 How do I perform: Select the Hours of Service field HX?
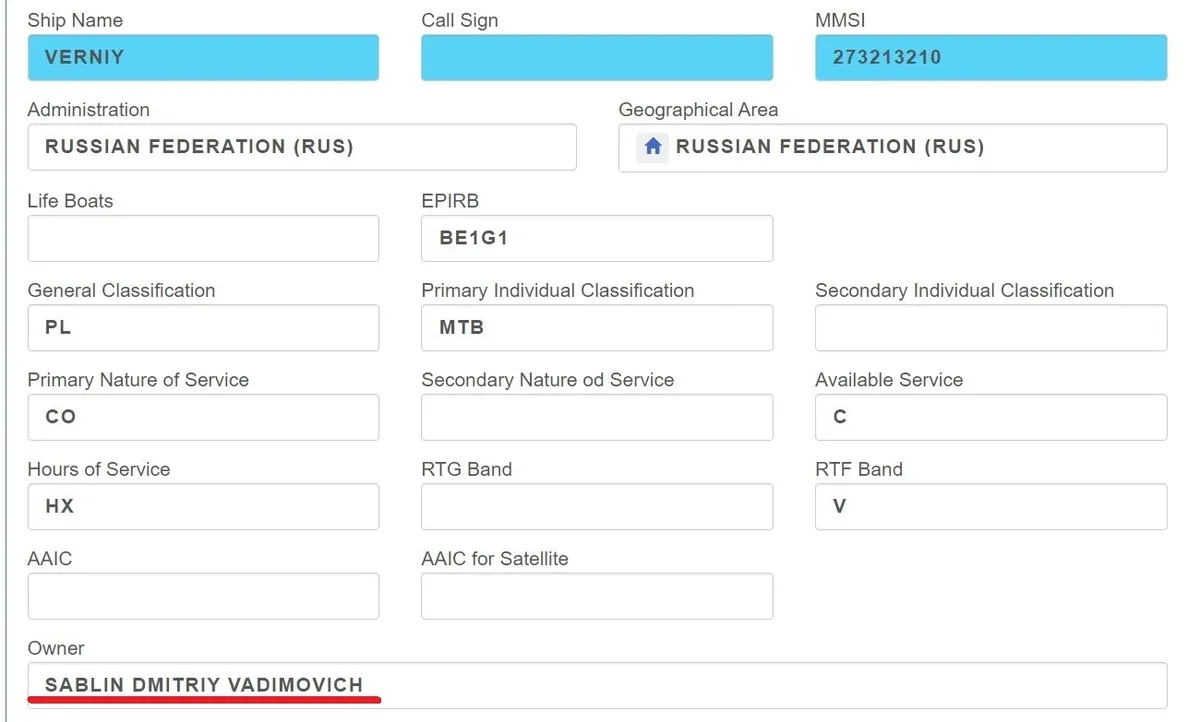pyautogui.click(x=203, y=506)
